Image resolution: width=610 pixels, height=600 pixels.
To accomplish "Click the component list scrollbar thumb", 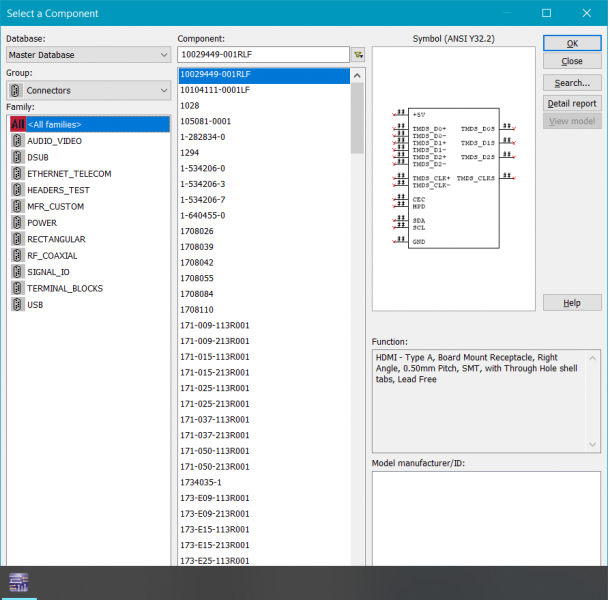I will coord(357,118).
